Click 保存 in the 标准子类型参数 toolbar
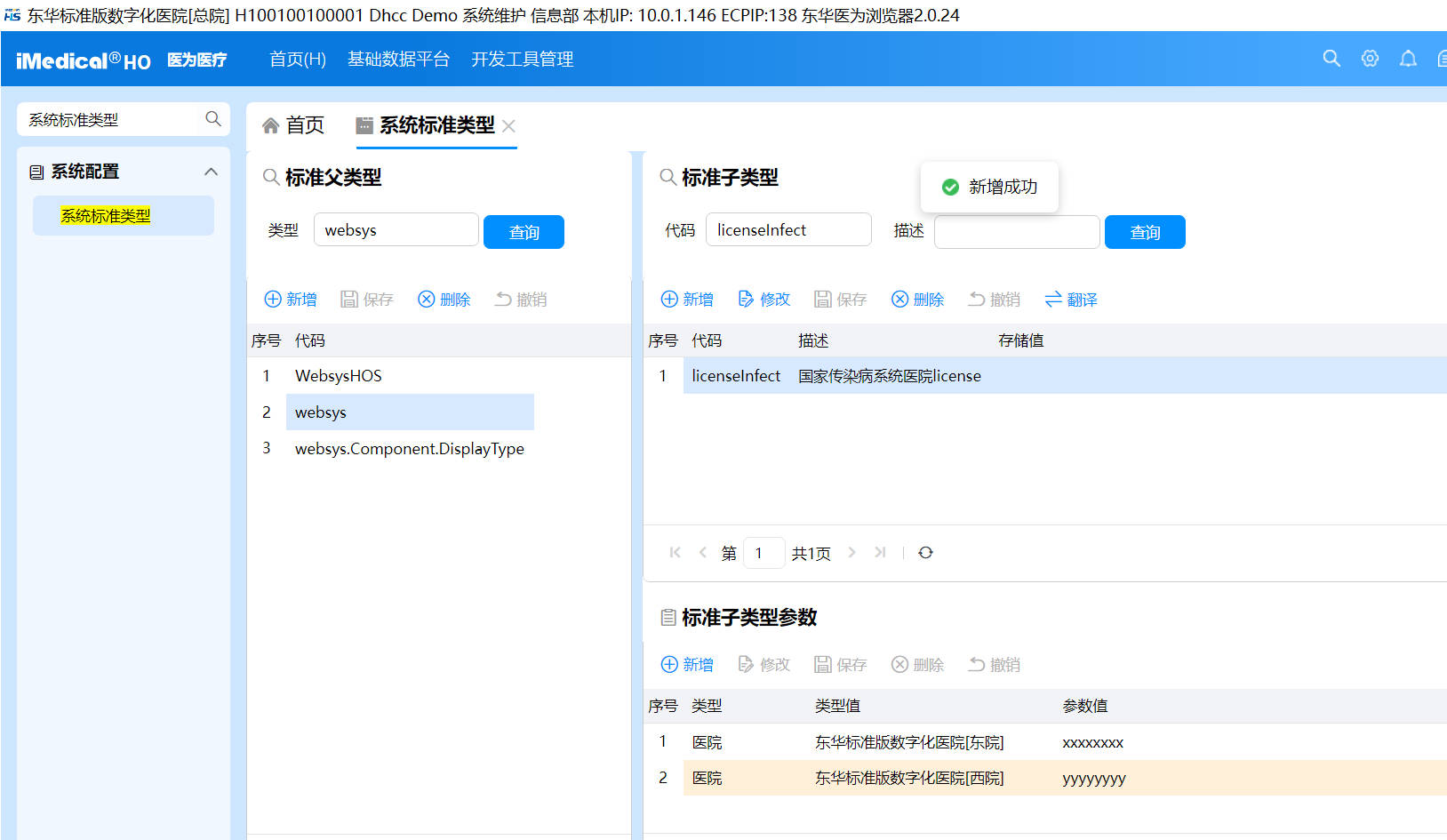This screenshot has height=840, width=1447. click(x=841, y=665)
